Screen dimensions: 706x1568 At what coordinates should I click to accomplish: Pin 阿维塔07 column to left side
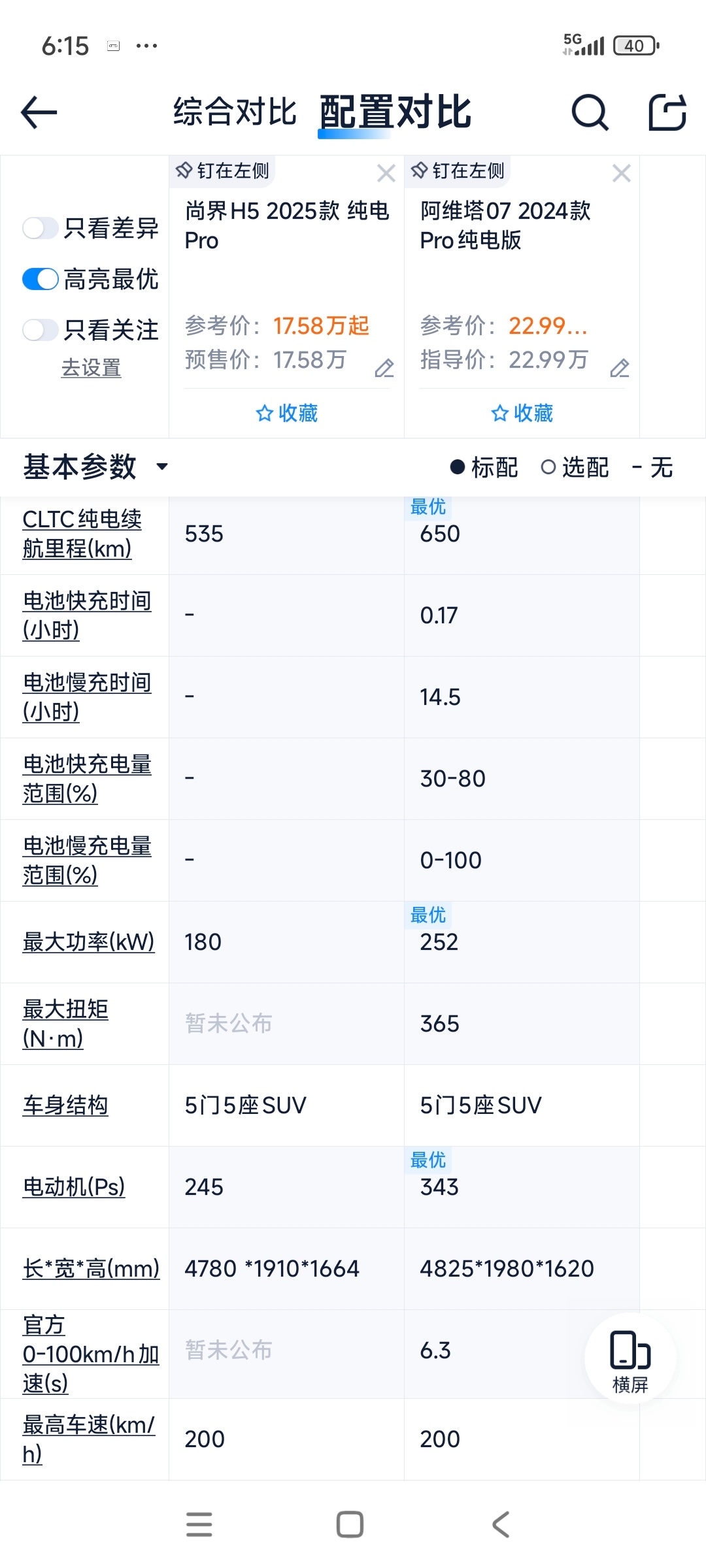click(458, 171)
